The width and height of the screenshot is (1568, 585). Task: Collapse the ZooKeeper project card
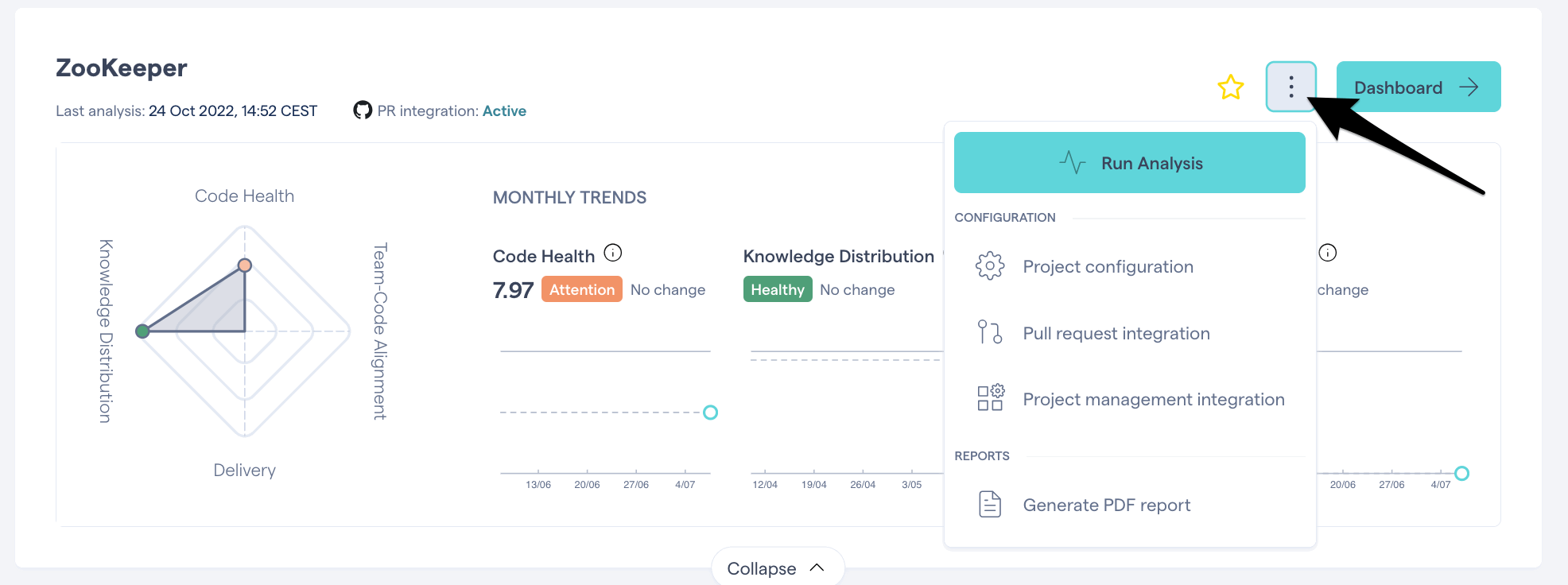pos(777,568)
